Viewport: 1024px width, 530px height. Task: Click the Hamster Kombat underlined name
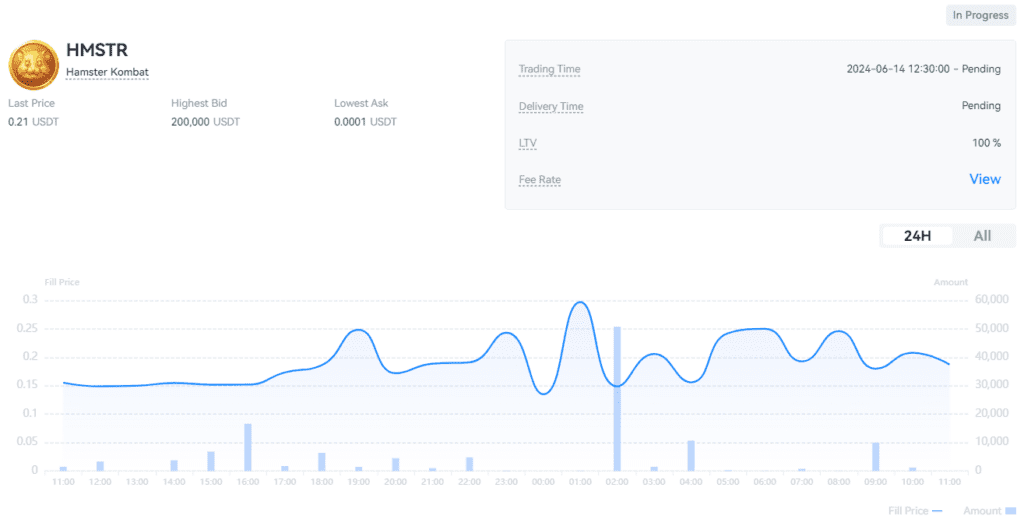pos(107,72)
